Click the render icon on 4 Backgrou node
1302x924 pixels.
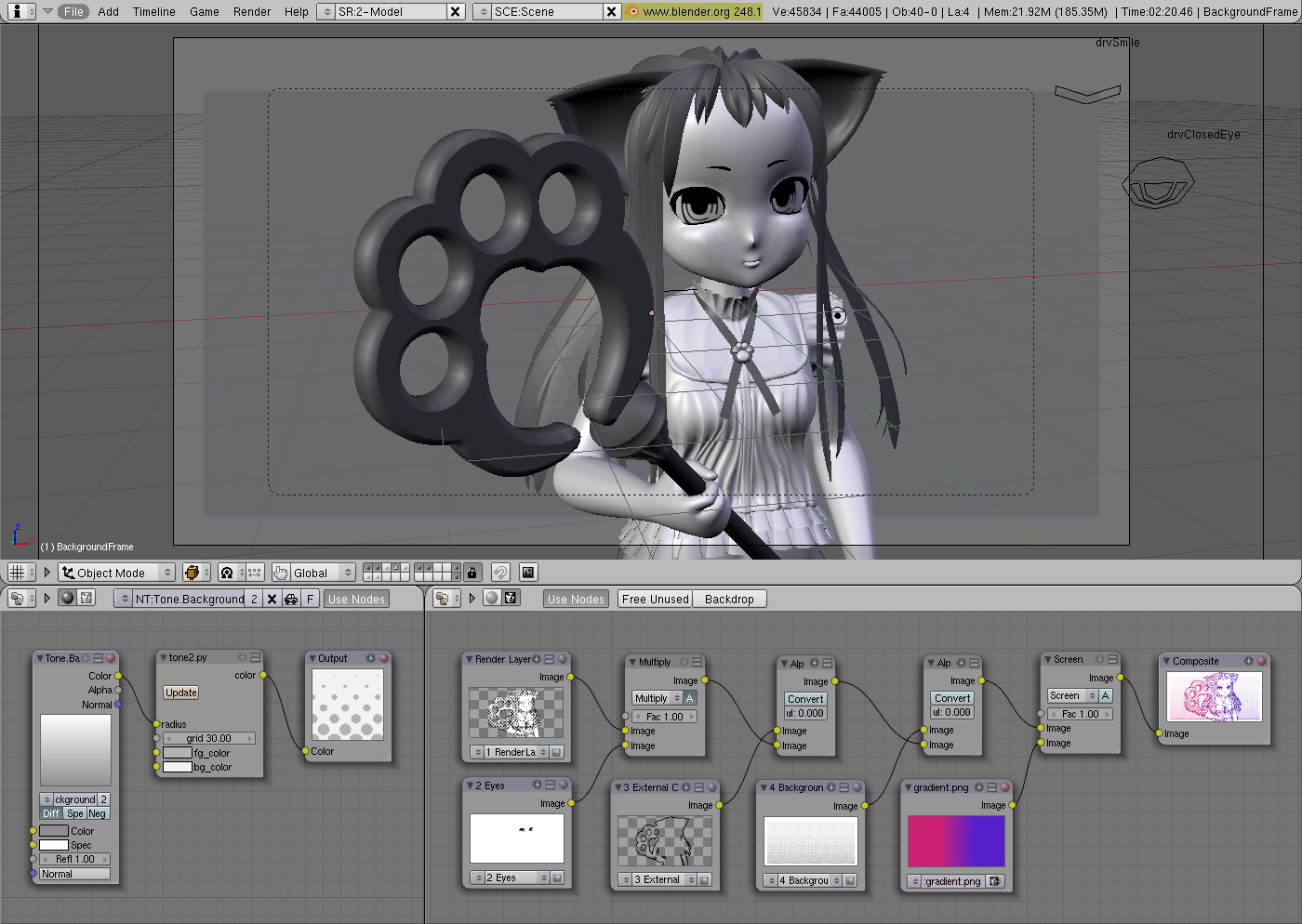[850, 880]
